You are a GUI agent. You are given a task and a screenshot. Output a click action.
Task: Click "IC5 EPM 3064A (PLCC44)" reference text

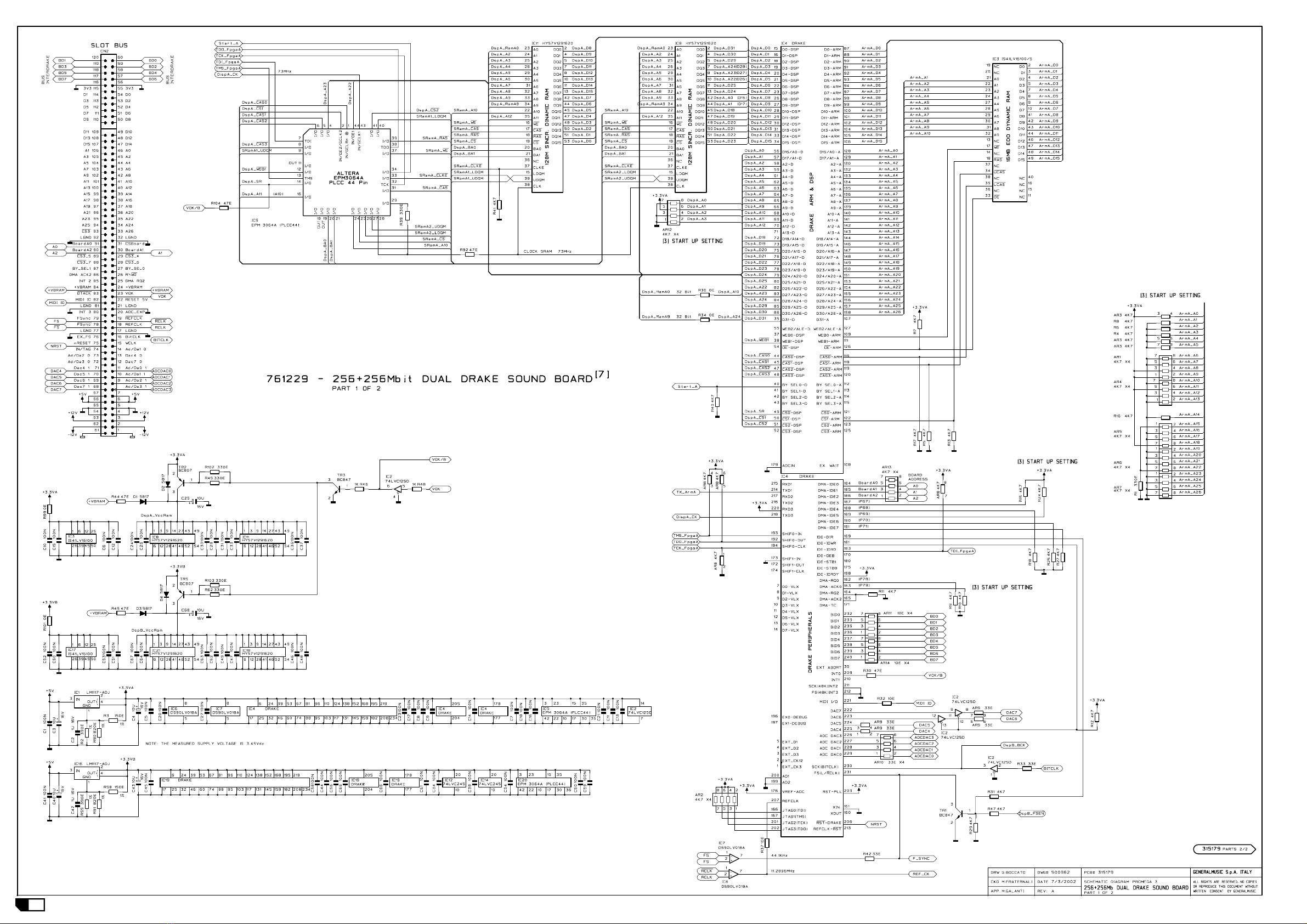(x=275, y=223)
